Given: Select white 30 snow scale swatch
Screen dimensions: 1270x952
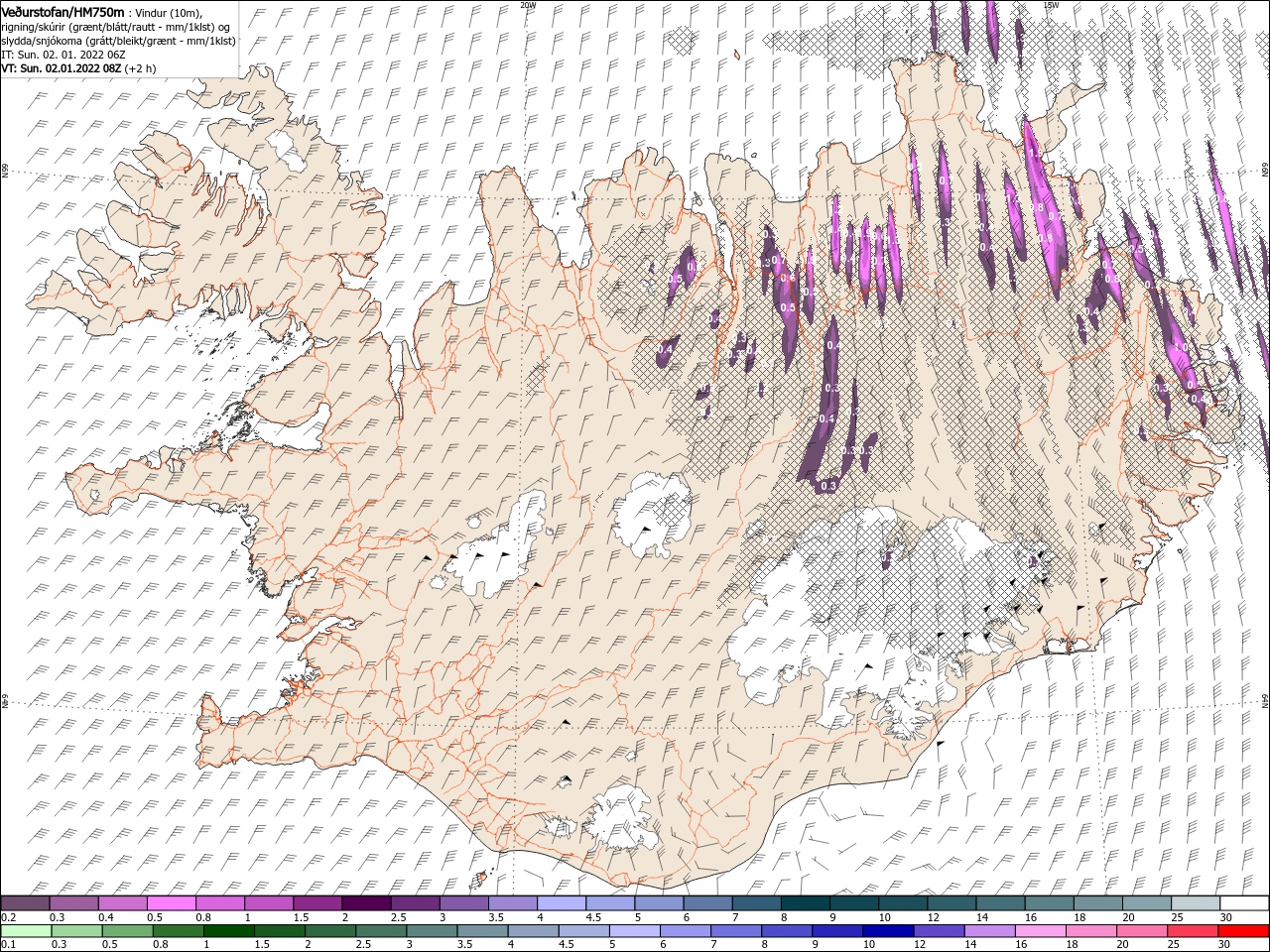Looking at the screenshot, I should 1244,903.
